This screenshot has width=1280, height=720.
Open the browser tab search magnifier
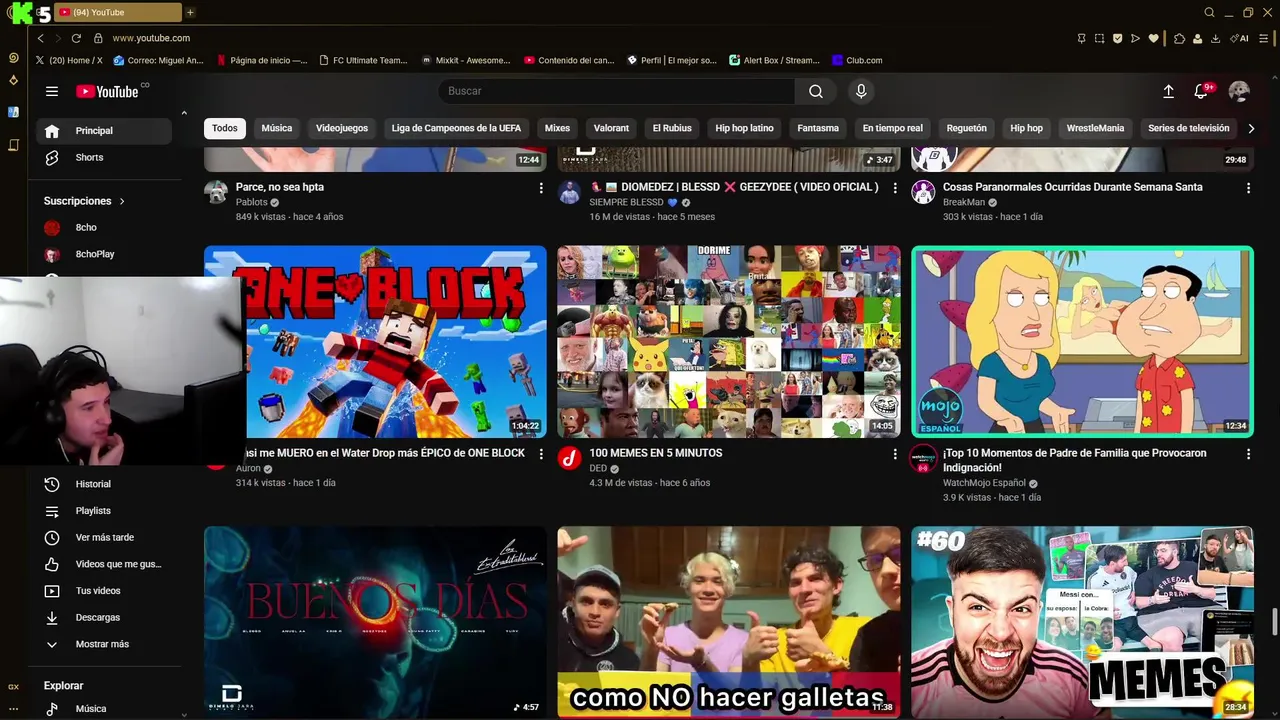[x=1209, y=13]
